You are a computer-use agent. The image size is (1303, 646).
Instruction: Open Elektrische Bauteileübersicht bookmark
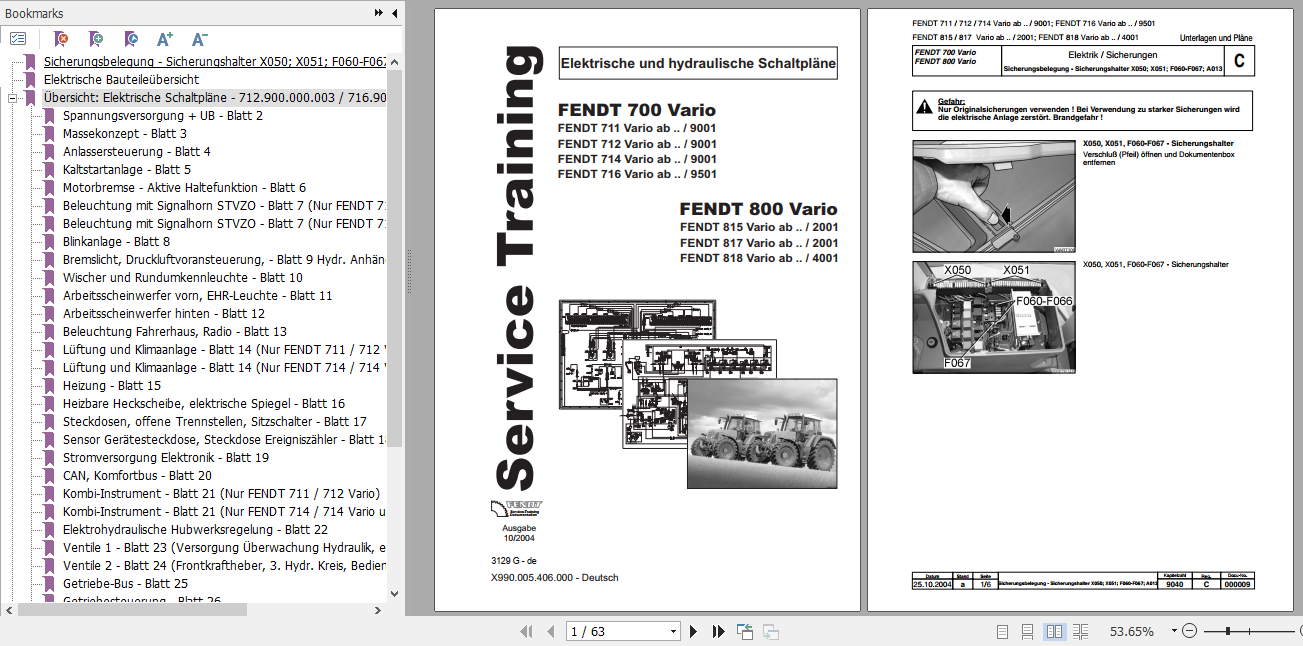[121, 80]
